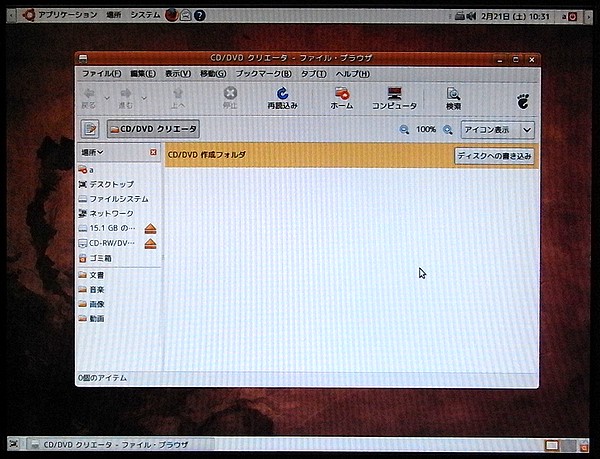600x459 pixels.
Task: Open the 音楽 bookmark folder
Action: [119, 290]
